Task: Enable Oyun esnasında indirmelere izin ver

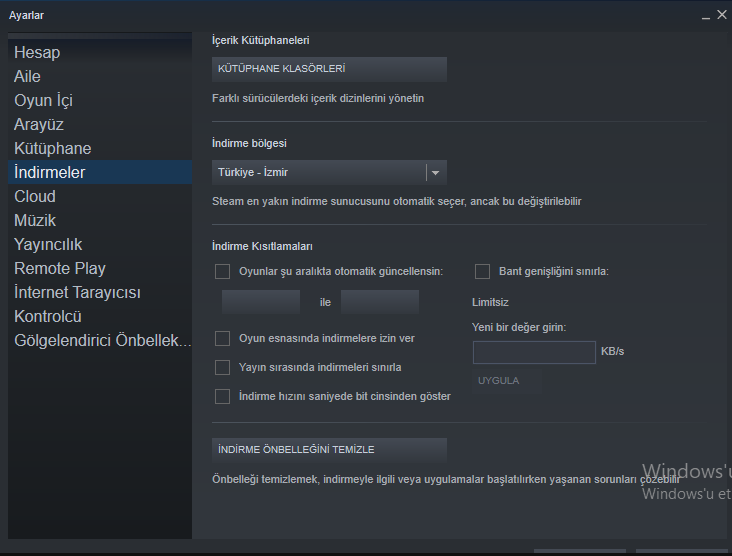Action: [222, 338]
